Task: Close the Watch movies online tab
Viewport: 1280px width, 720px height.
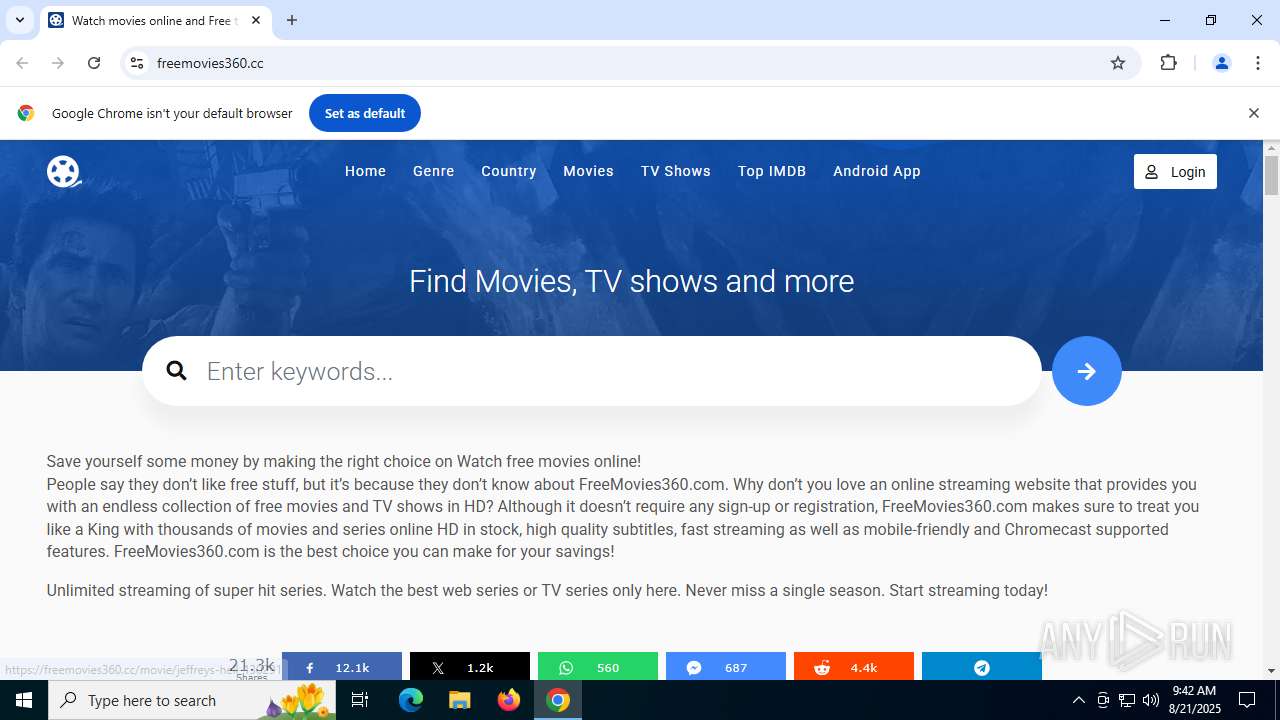Action: tap(256, 20)
